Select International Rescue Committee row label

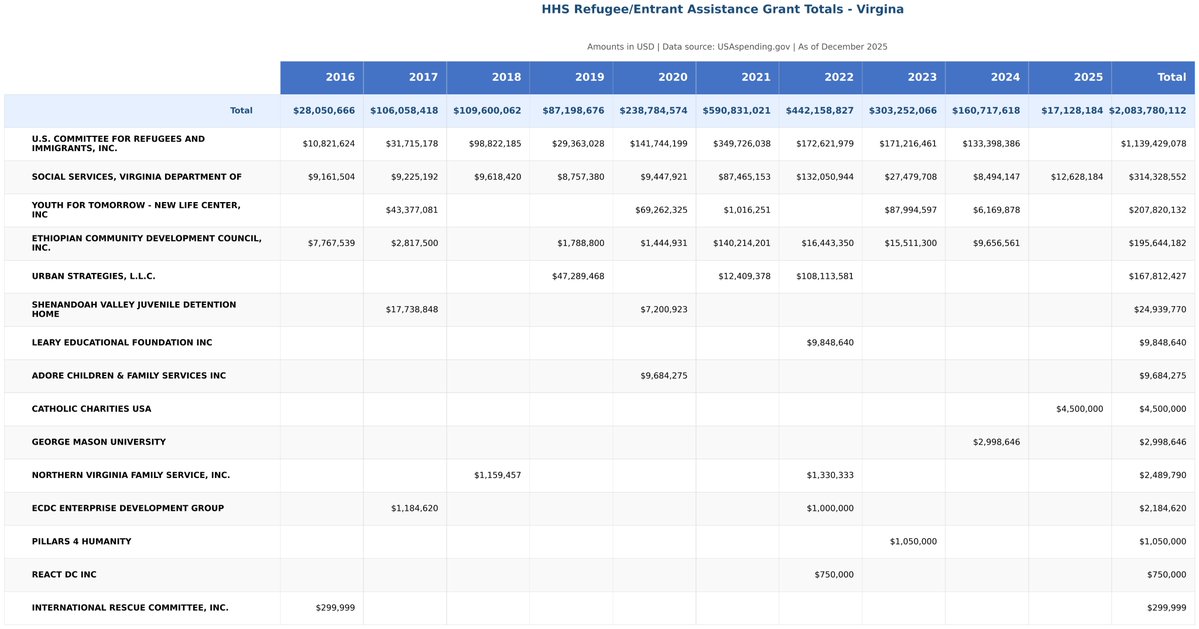tap(130, 608)
